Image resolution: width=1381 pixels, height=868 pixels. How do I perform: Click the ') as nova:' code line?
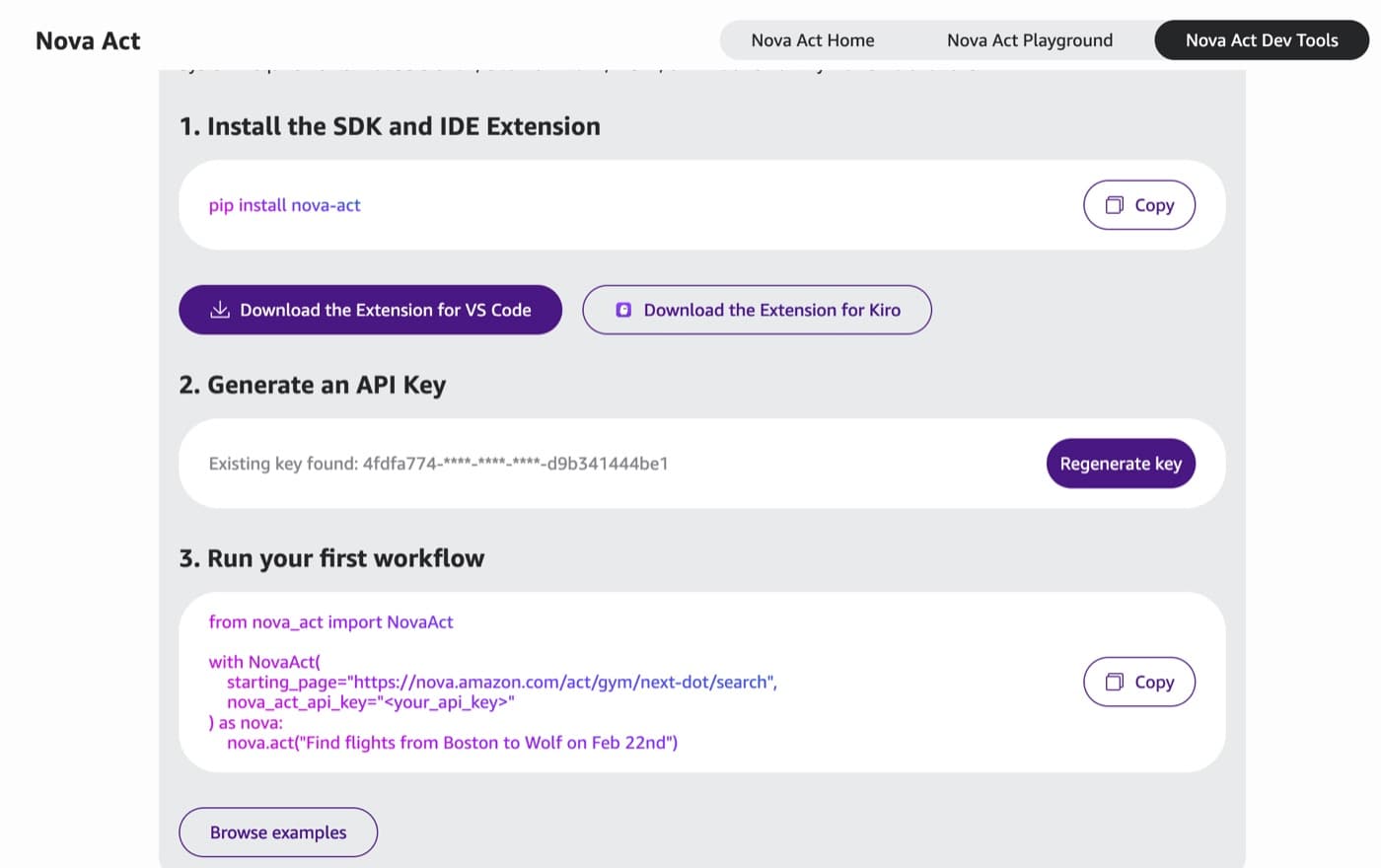(x=246, y=723)
